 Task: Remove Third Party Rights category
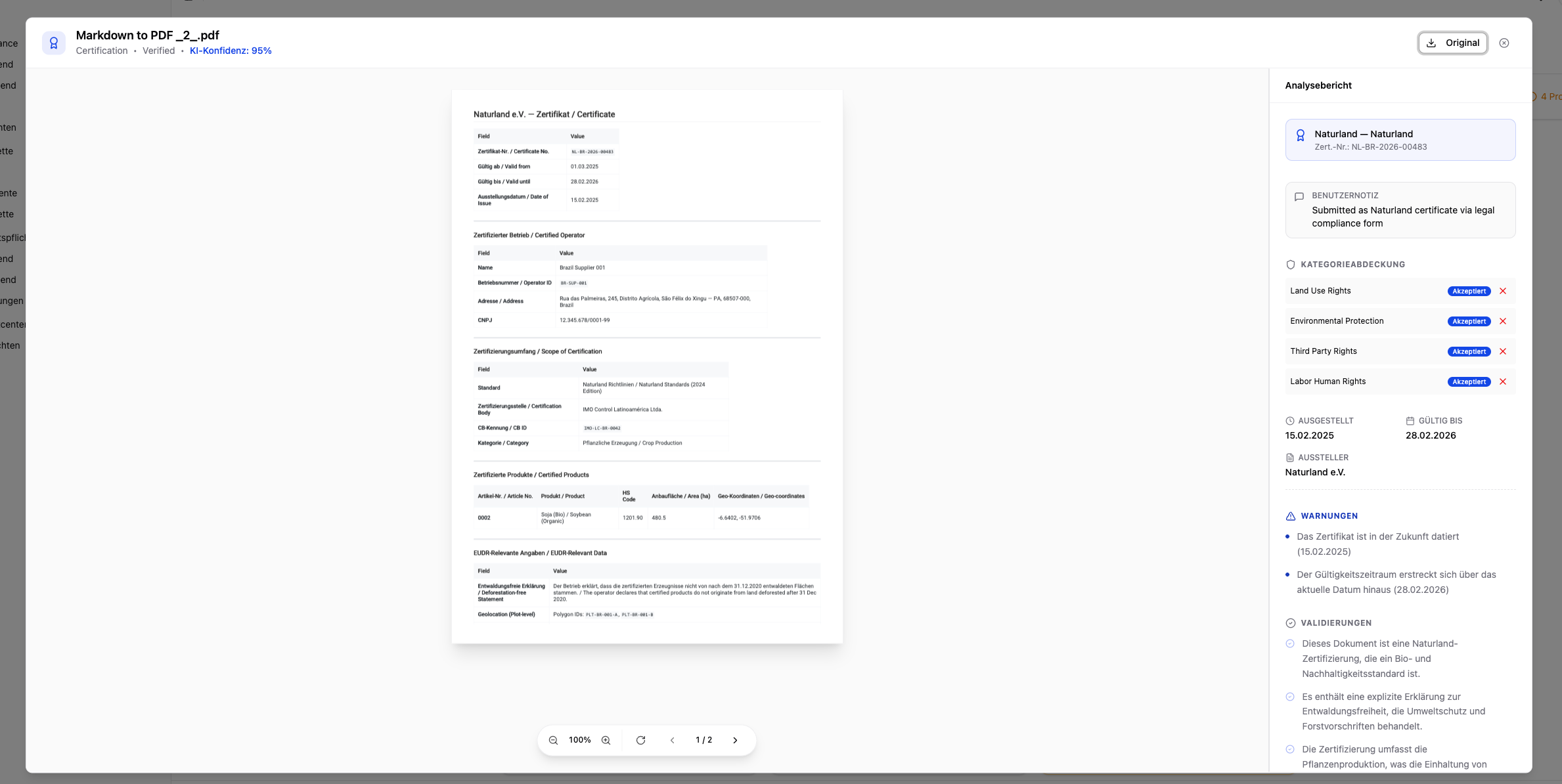point(1503,352)
